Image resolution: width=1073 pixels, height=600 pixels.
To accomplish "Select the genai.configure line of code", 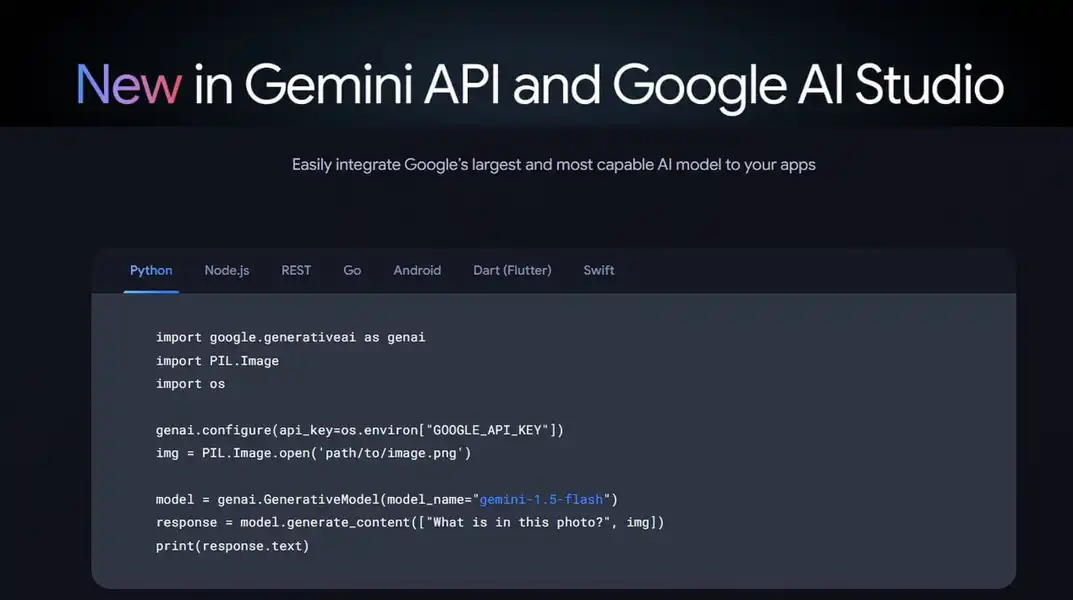I will pos(360,429).
